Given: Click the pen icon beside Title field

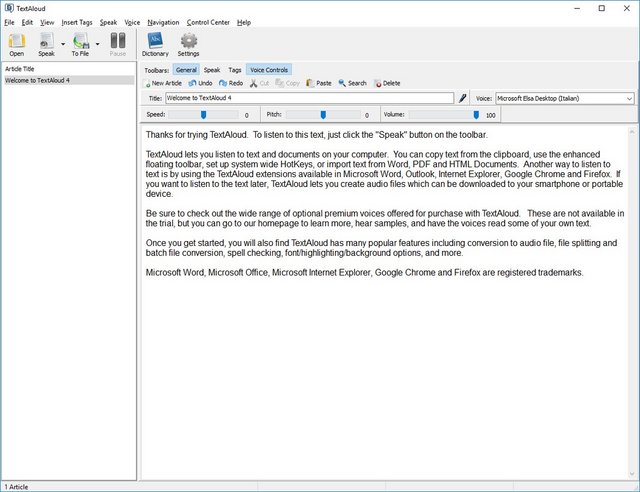Looking at the screenshot, I should pyautogui.click(x=462, y=98).
